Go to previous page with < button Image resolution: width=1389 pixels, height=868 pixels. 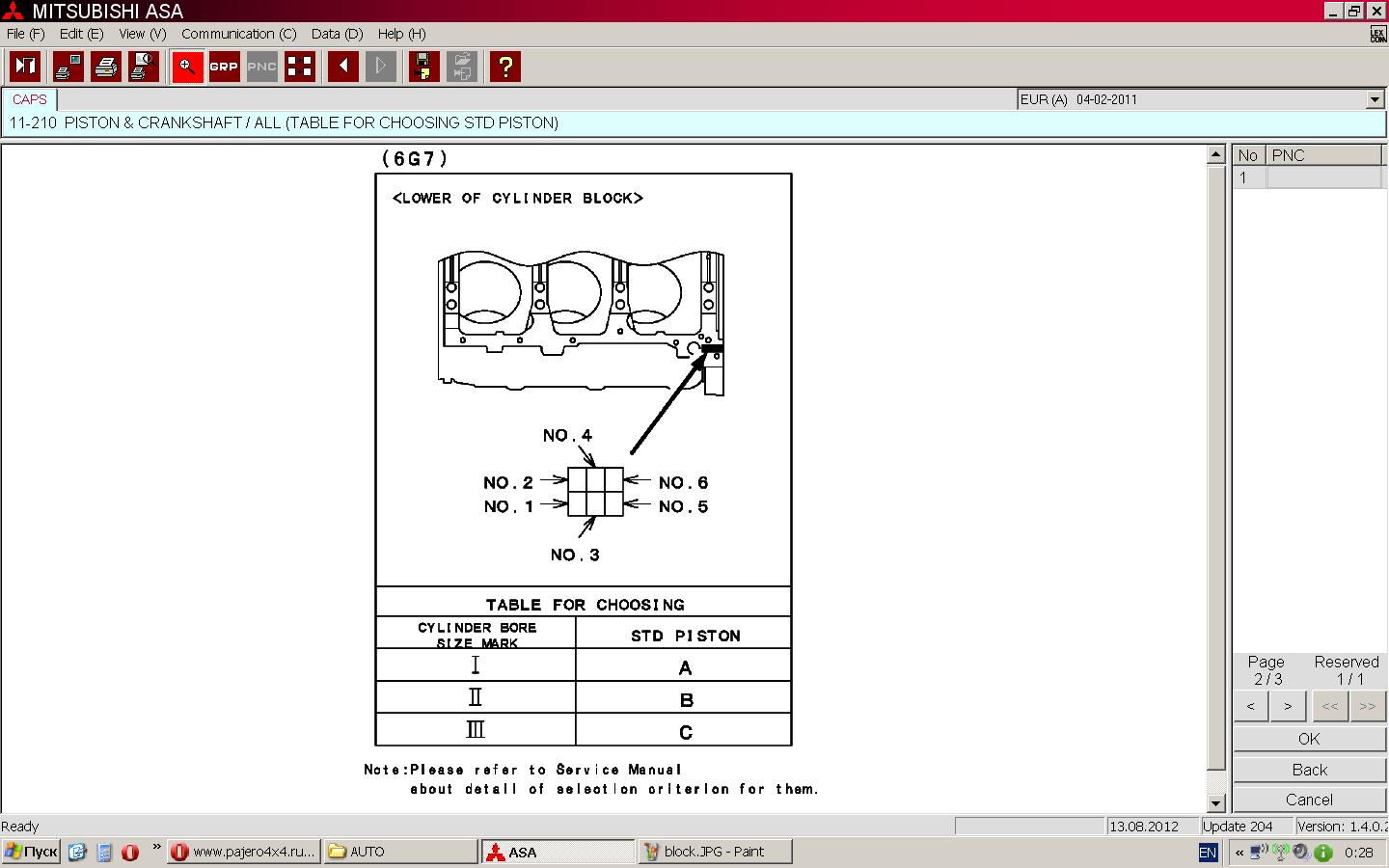click(x=1251, y=706)
